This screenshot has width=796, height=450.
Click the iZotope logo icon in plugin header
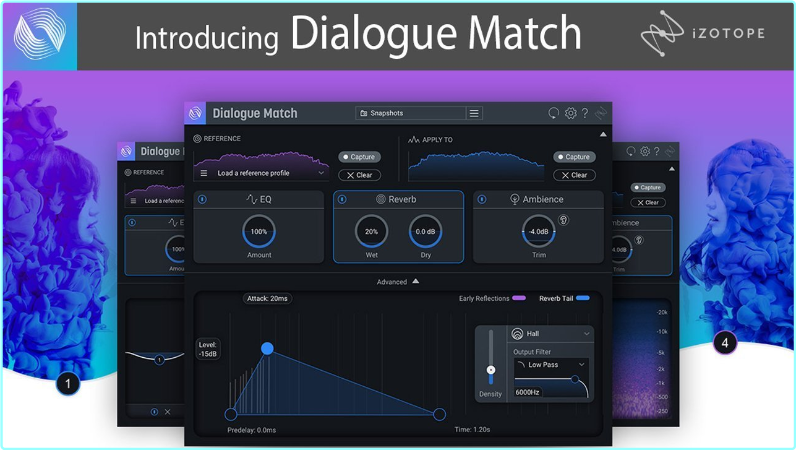click(x=601, y=113)
